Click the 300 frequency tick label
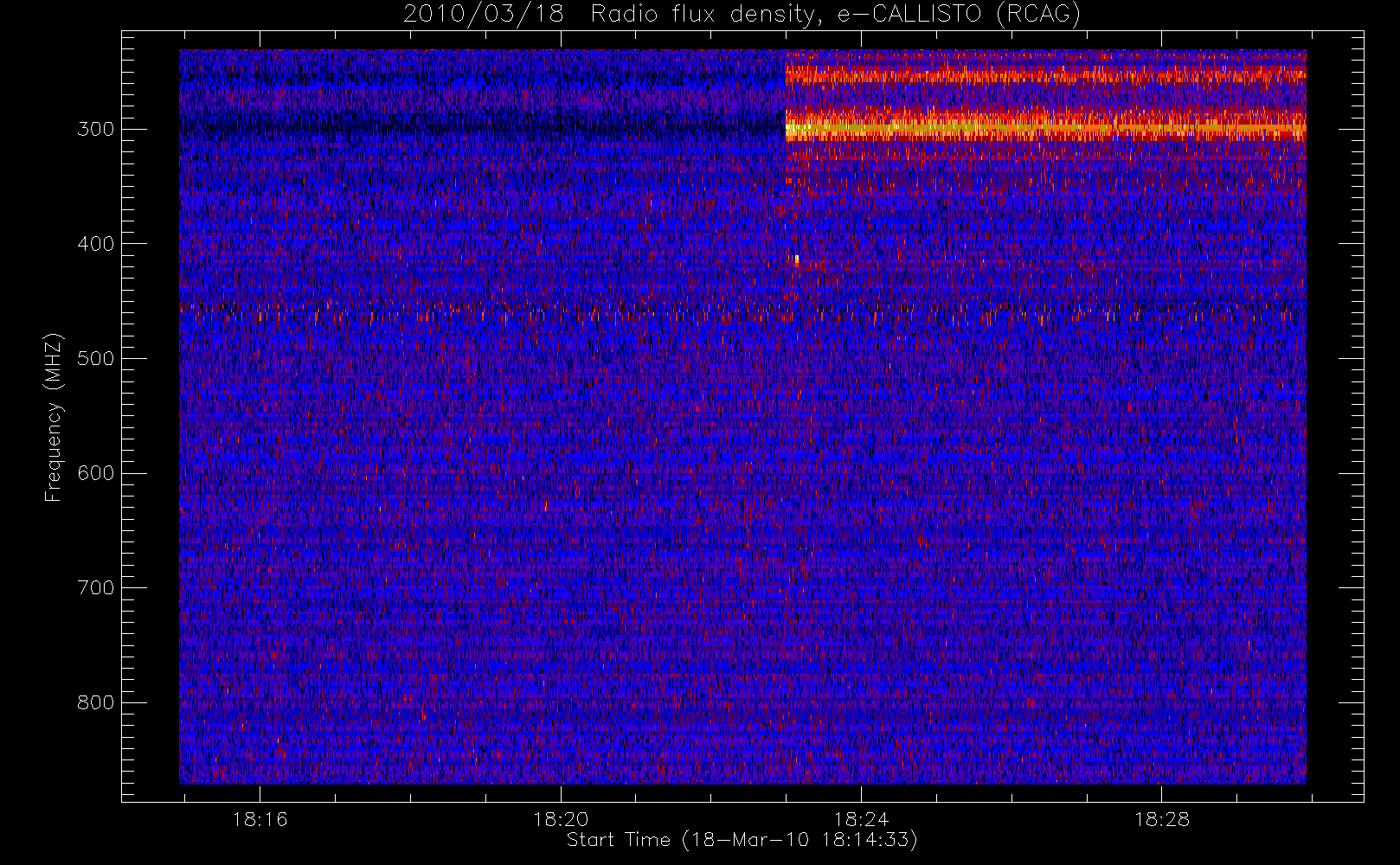The image size is (1400, 865). 96,129
